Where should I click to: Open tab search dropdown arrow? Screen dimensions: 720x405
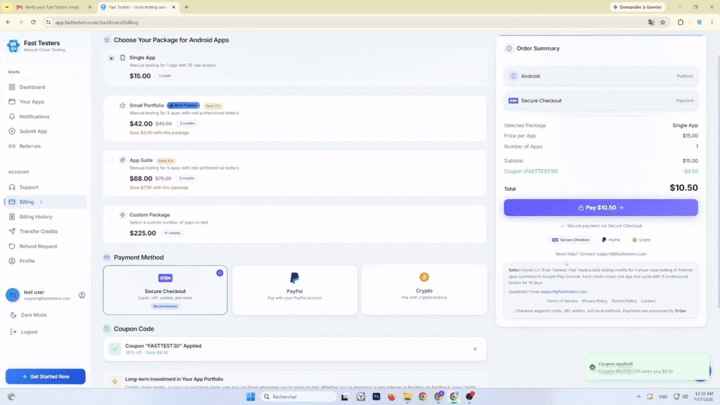point(7,7)
